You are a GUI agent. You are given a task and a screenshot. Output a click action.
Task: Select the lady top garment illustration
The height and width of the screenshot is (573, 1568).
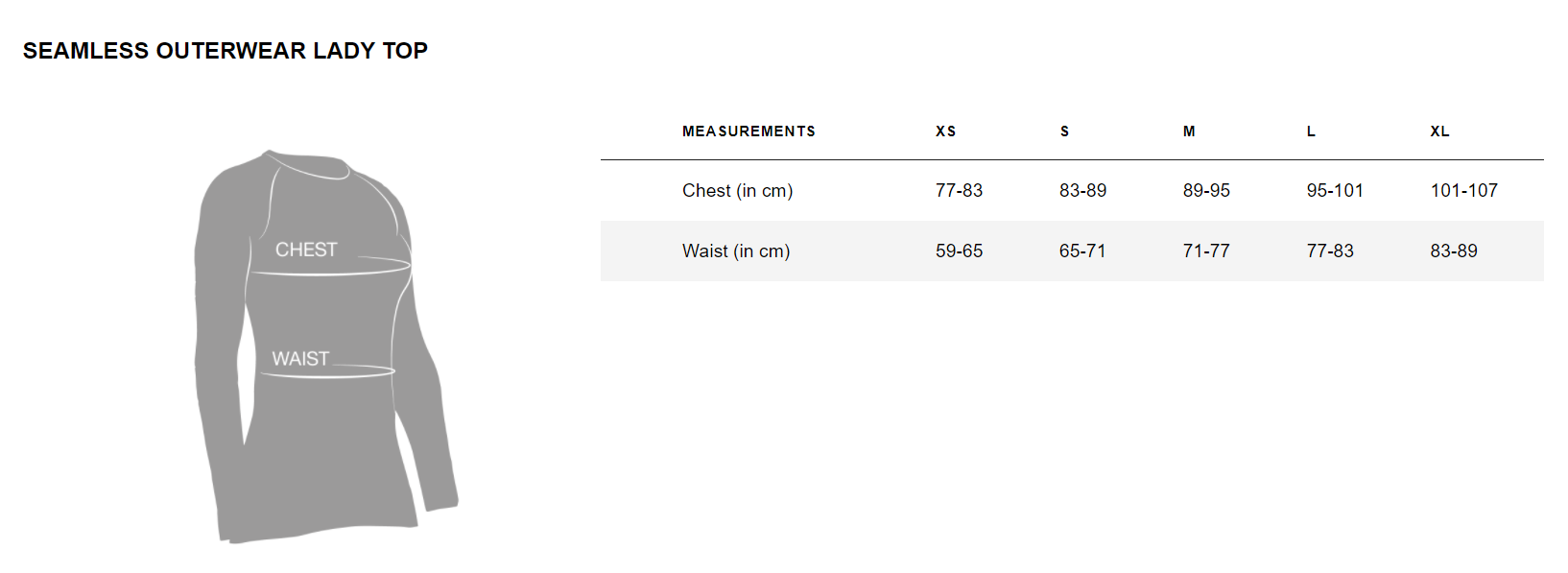(x=326, y=346)
